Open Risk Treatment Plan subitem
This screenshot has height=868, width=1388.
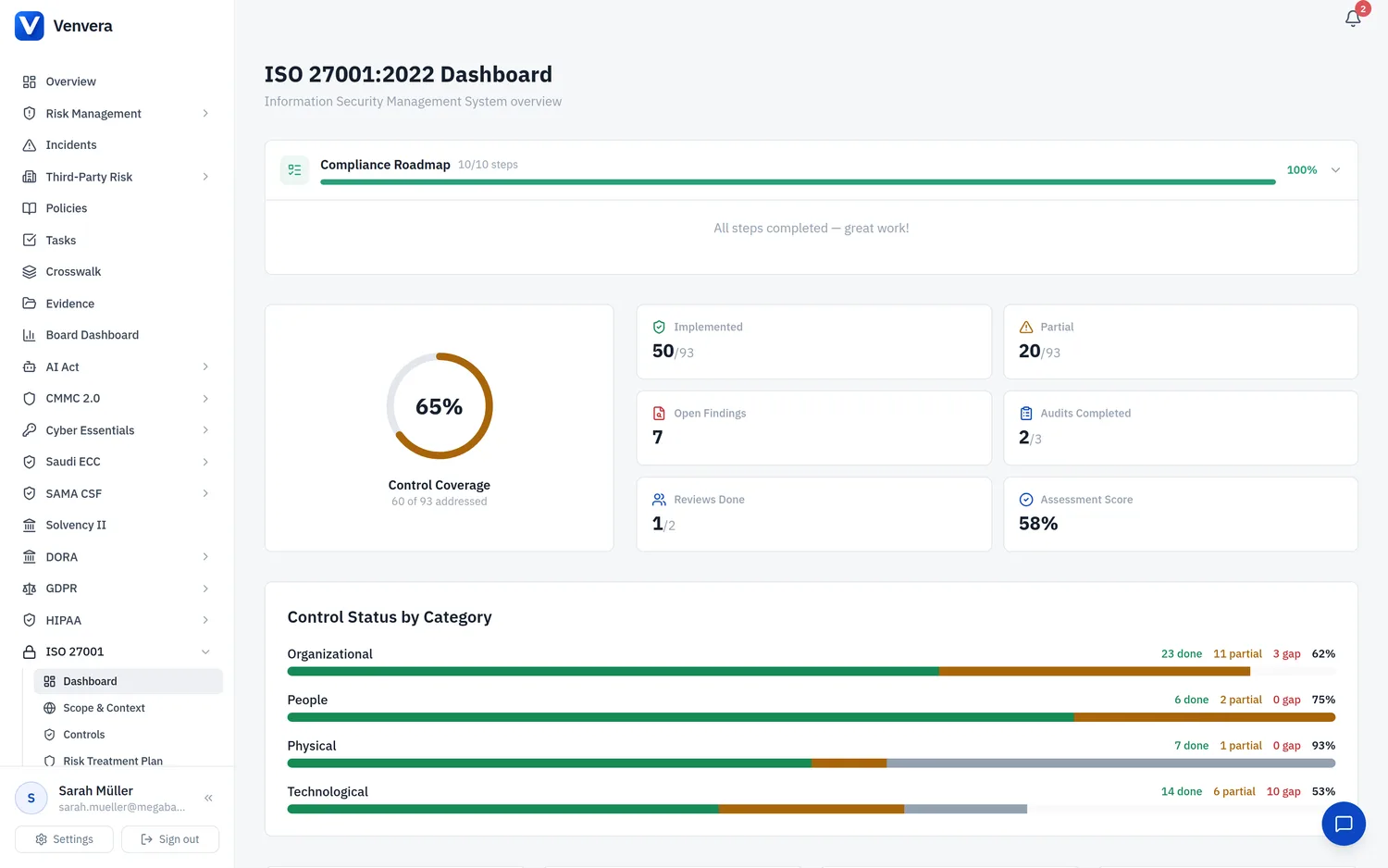[128, 761]
